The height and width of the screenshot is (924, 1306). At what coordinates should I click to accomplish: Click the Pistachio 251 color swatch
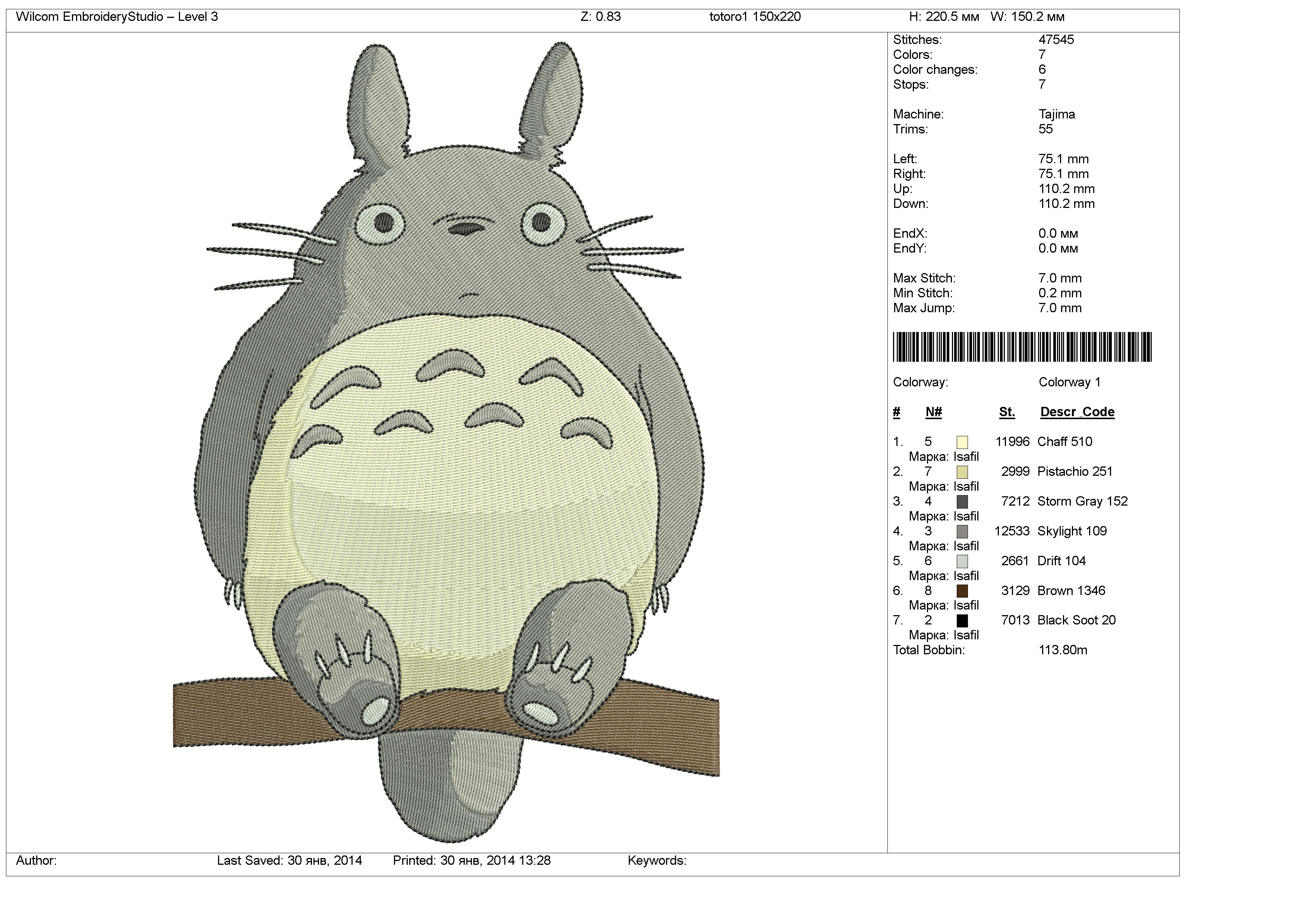point(962,472)
